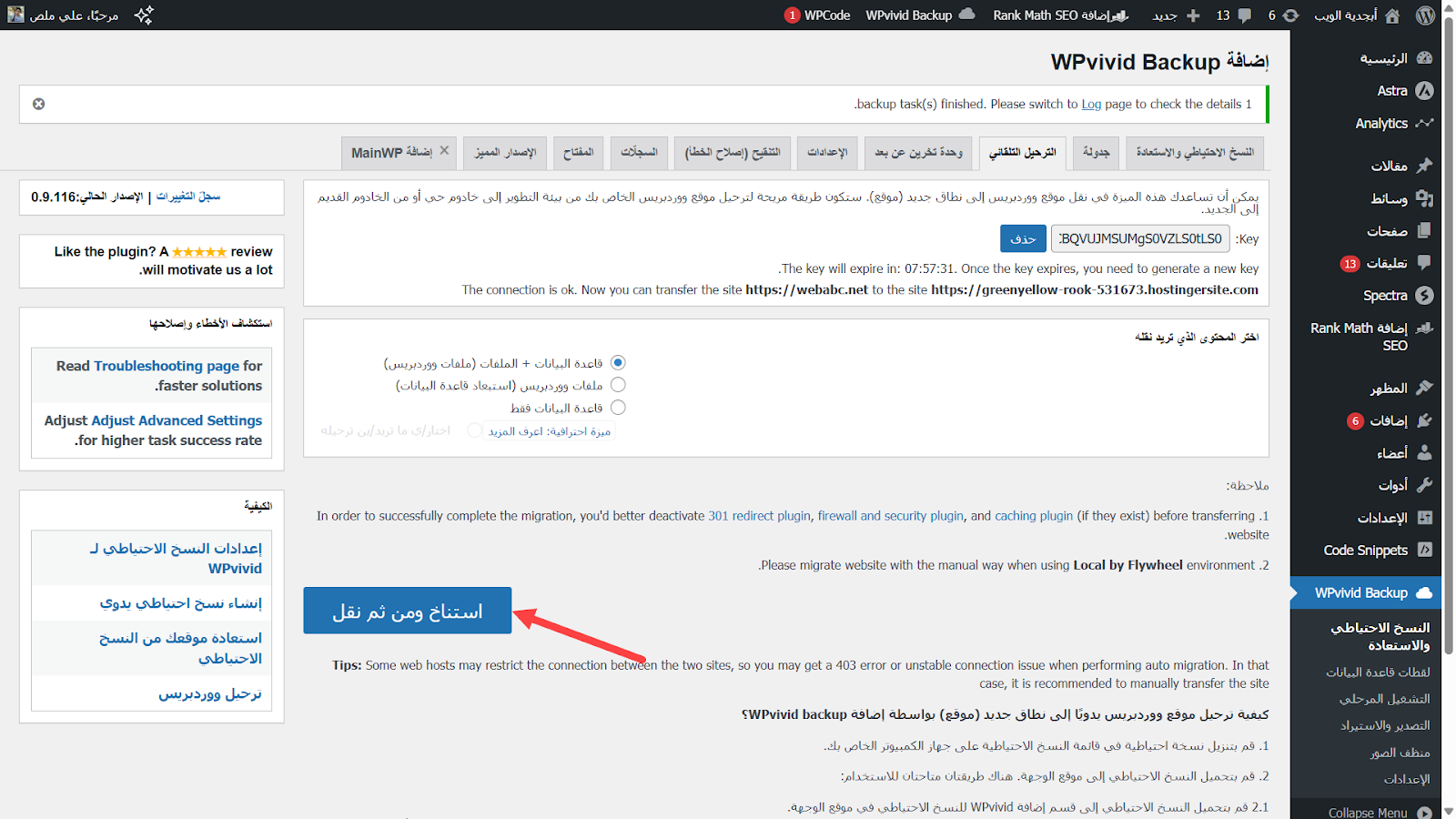Image resolution: width=1456 pixels, height=819 pixels.
Task: Open WPCode notifications in top admin bar
Action: [817, 15]
